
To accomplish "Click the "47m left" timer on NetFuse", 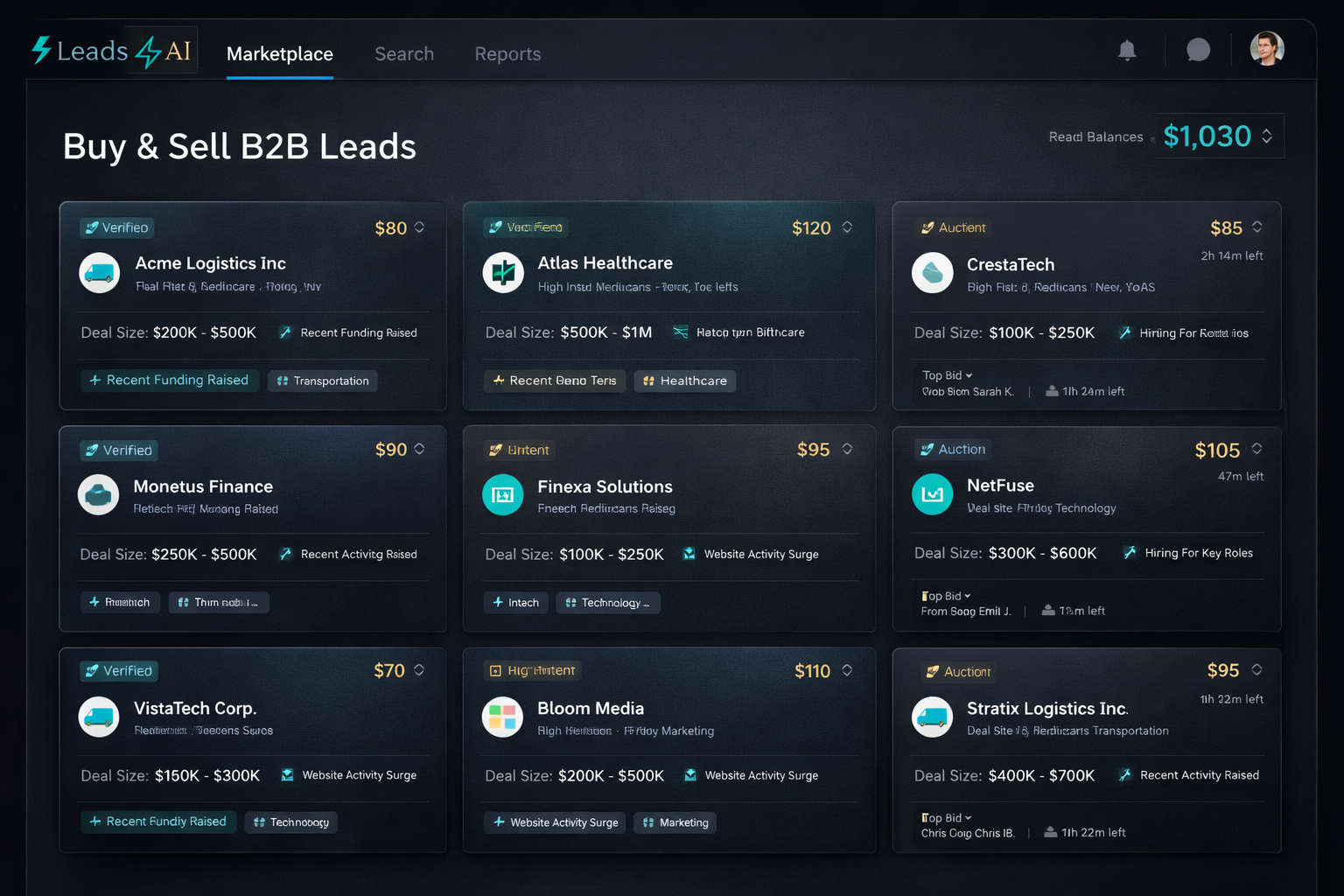I will pyautogui.click(x=1241, y=476).
